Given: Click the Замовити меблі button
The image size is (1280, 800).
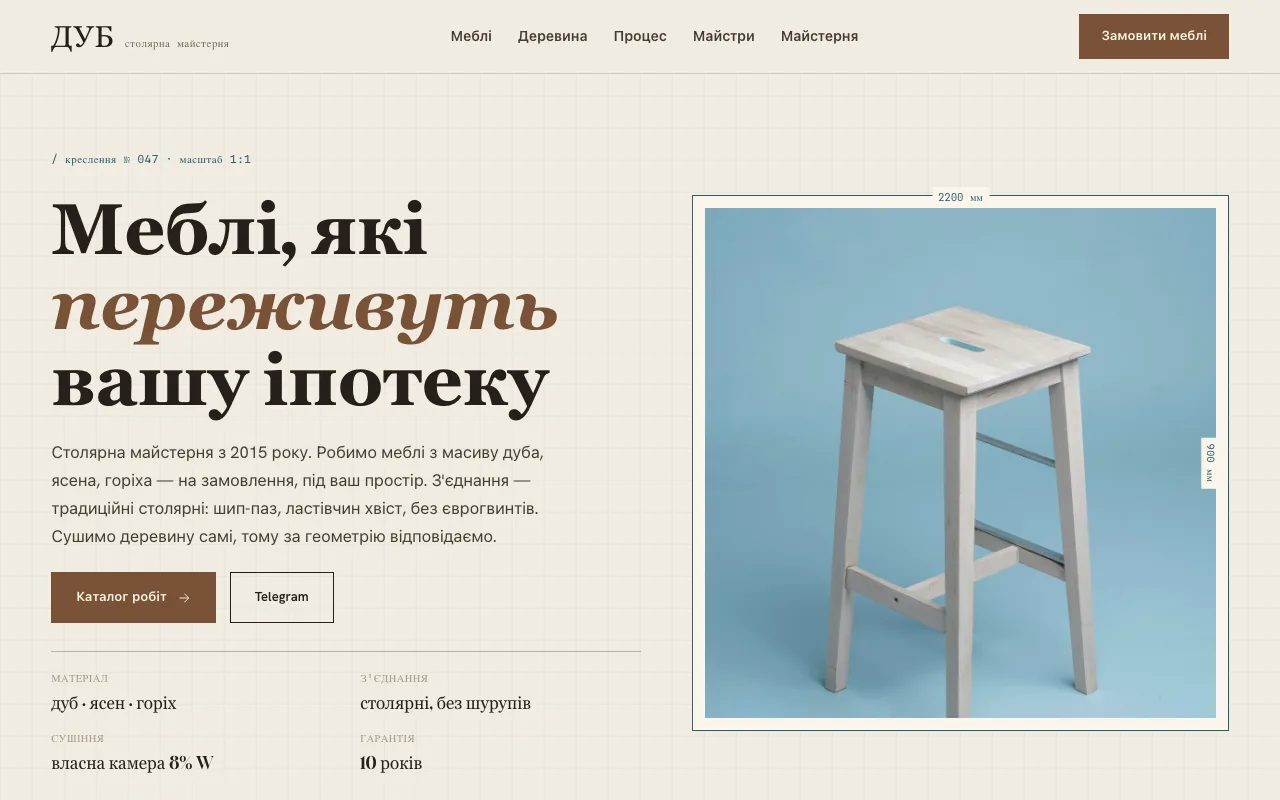Looking at the screenshot, I should tap(1154, 36).
